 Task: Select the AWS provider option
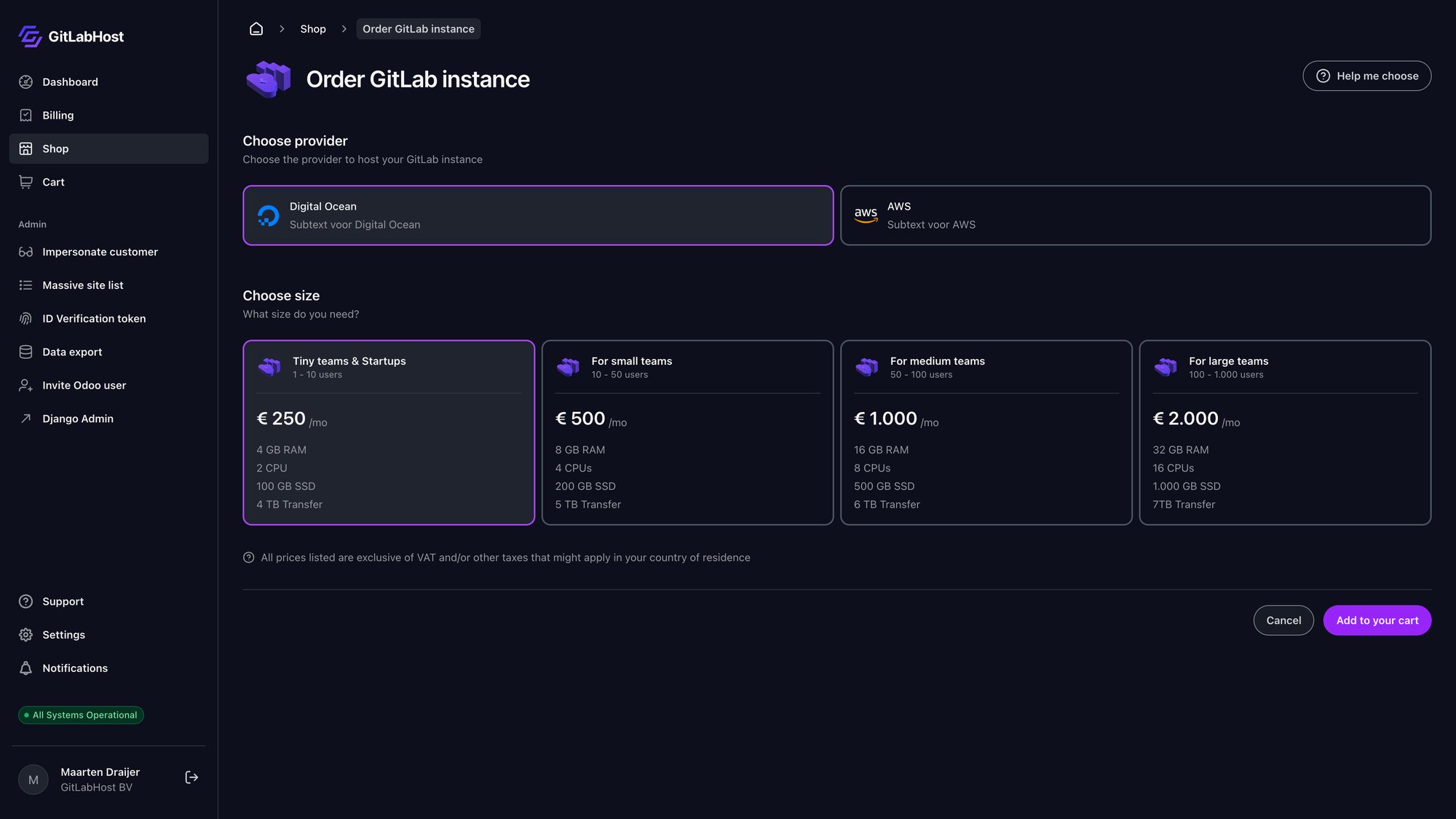[1136, 215]
